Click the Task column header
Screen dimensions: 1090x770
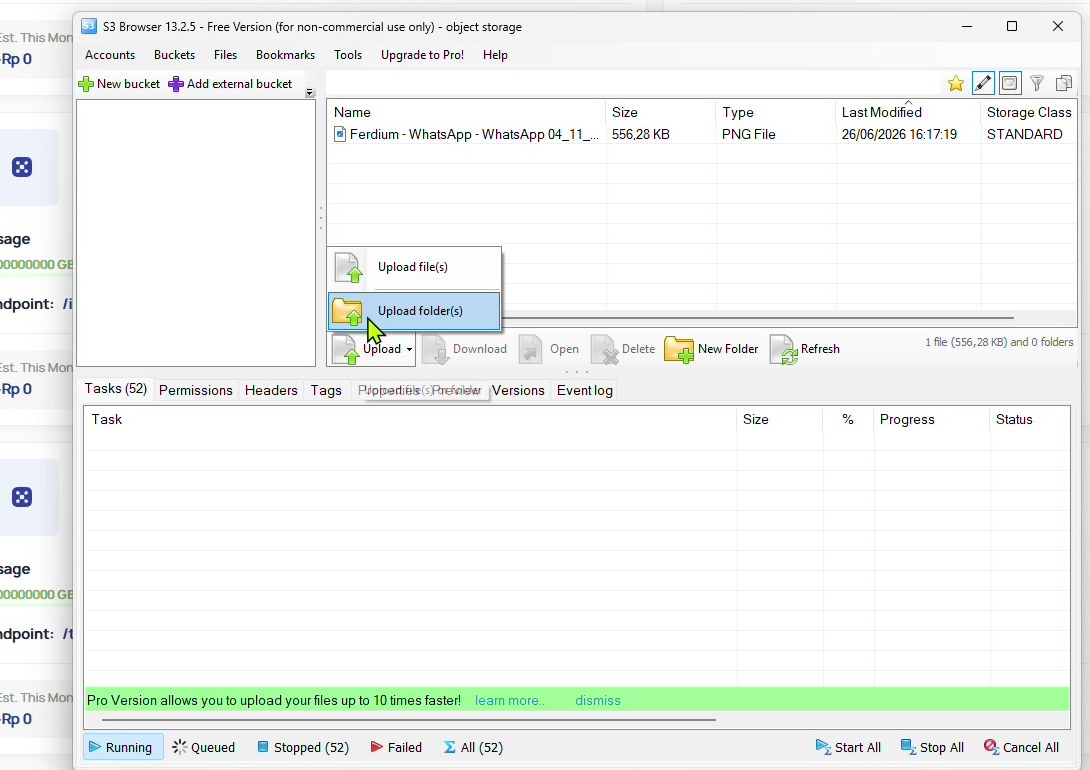pyautogui.click(x=410, y=420)
